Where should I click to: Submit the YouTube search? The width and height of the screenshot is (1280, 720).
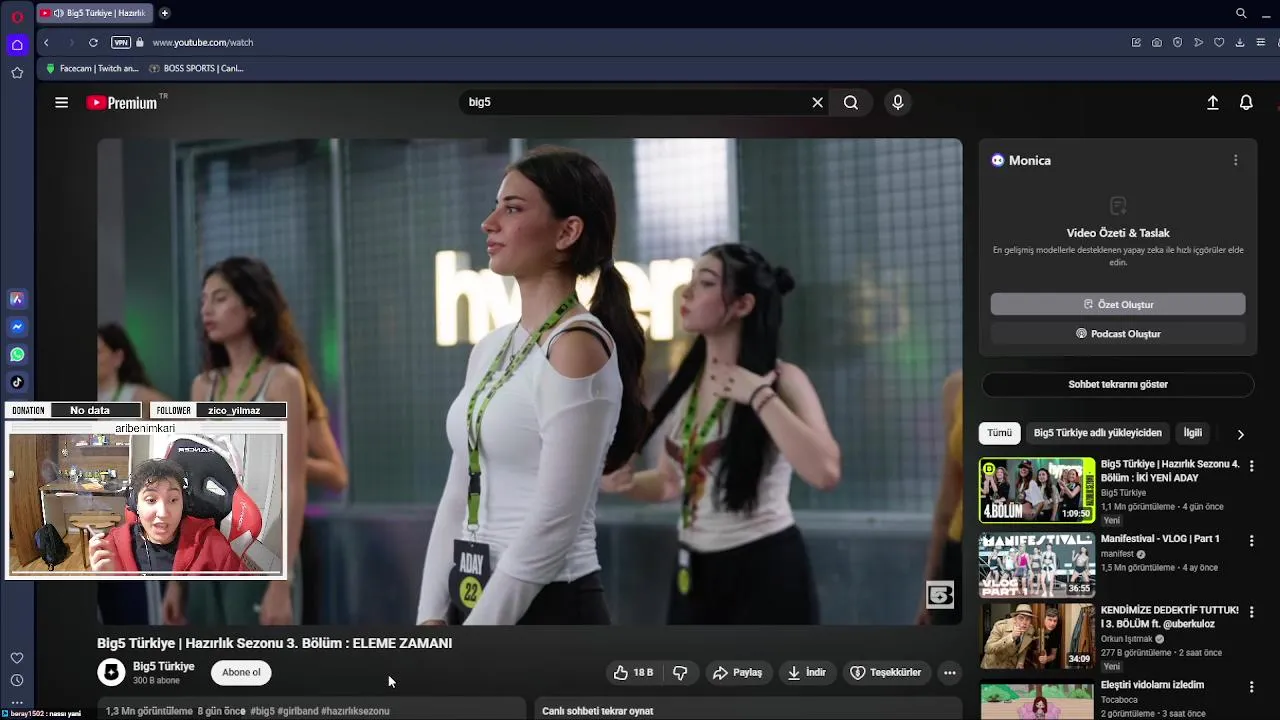point(851,102)
